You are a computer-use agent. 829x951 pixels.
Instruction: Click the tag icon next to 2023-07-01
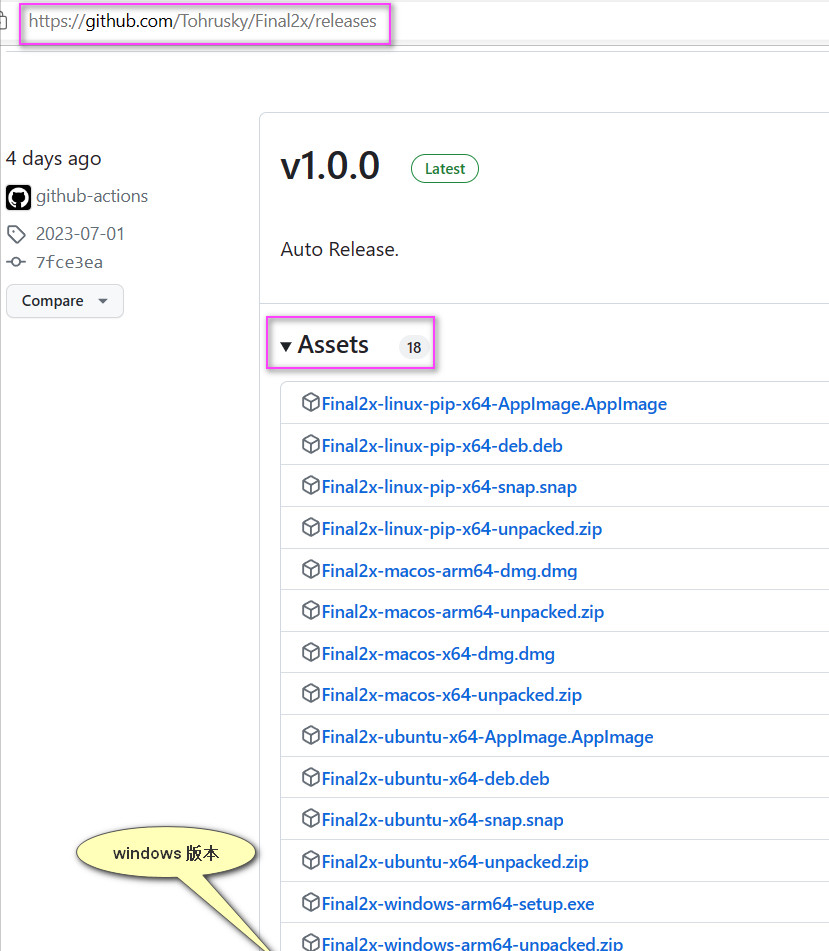[x=16, y=234]
